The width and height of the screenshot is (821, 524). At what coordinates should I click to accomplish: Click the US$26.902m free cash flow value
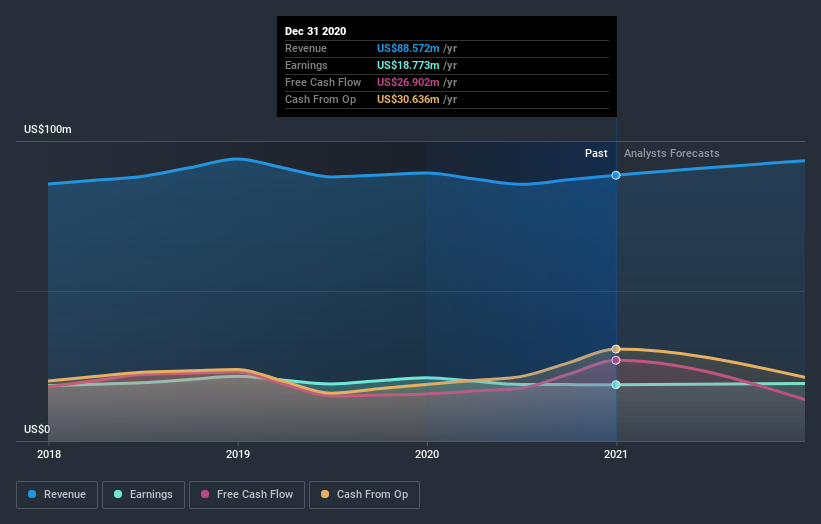[x=408, y=82]
